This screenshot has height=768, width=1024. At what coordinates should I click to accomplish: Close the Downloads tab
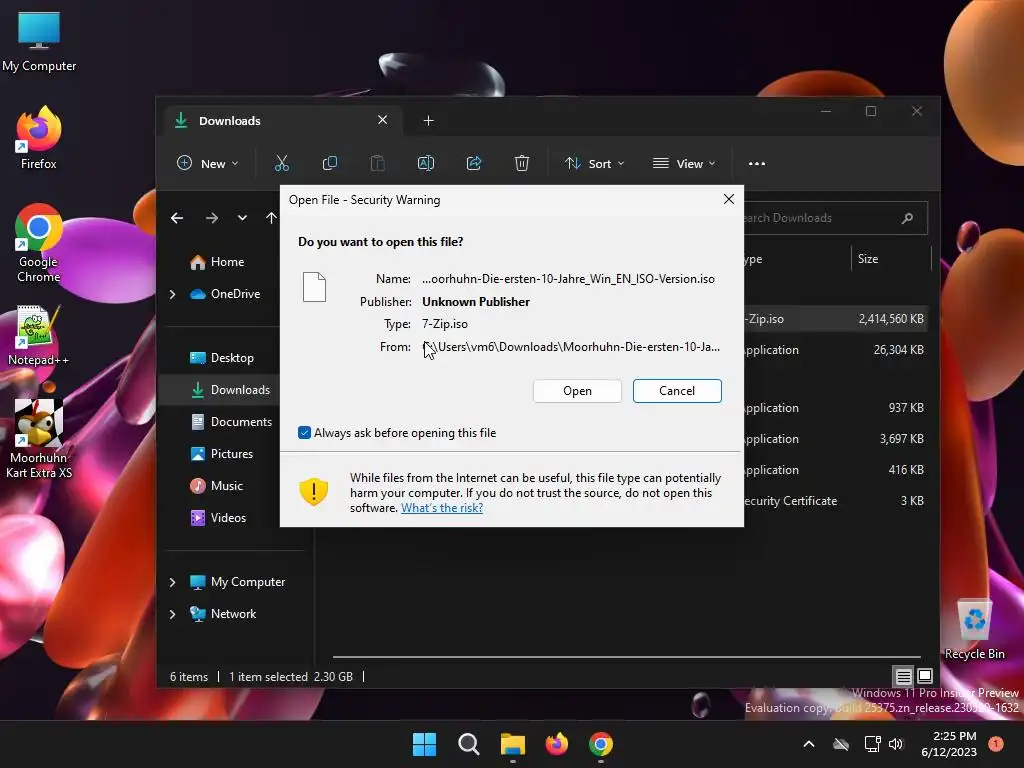point(383,120)
